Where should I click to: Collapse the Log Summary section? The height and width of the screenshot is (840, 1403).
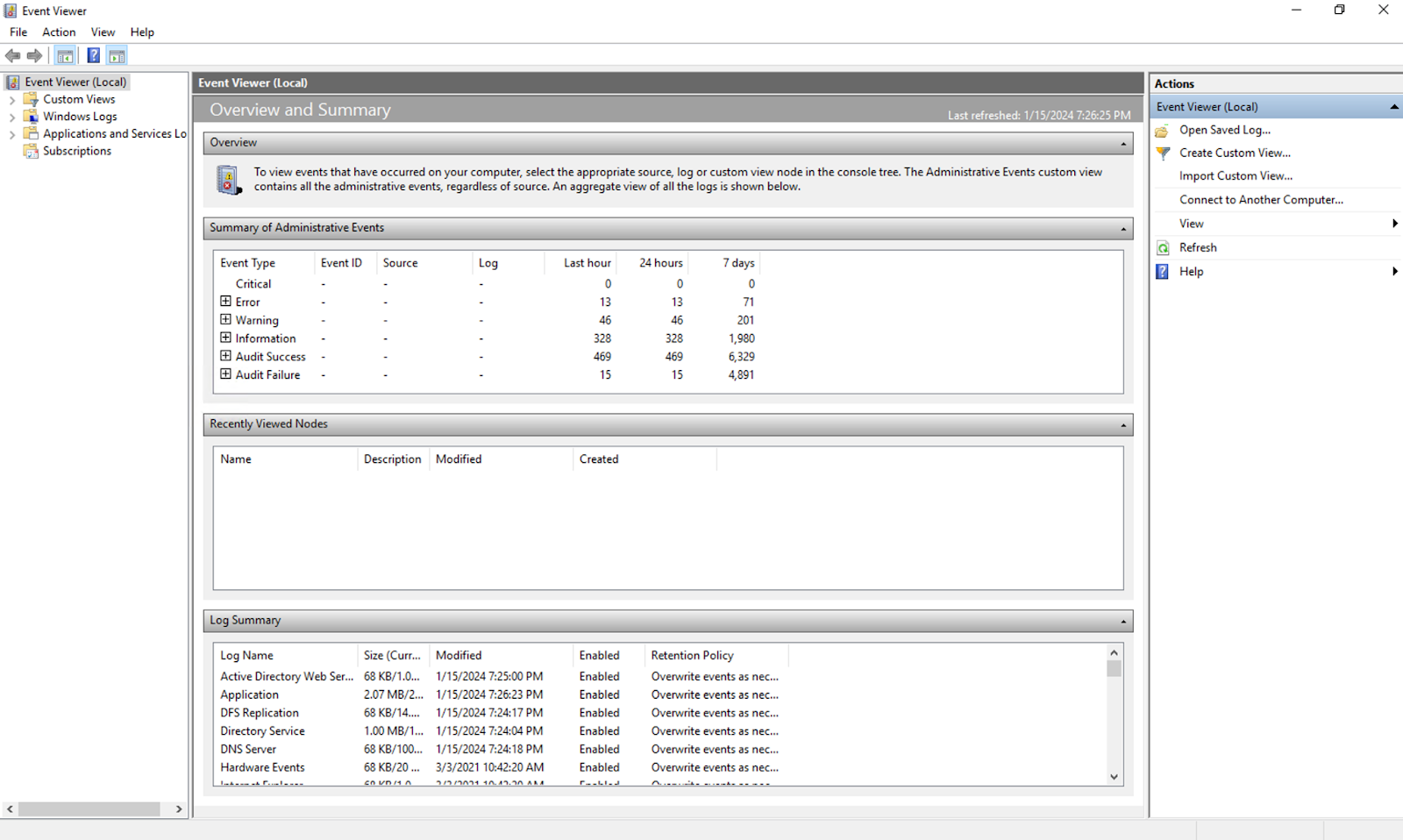click(x=1123, y=622)
